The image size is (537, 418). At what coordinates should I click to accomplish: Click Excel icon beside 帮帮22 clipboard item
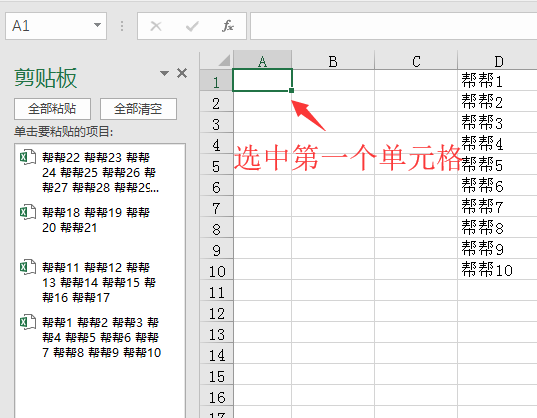[x=27, y=157]
